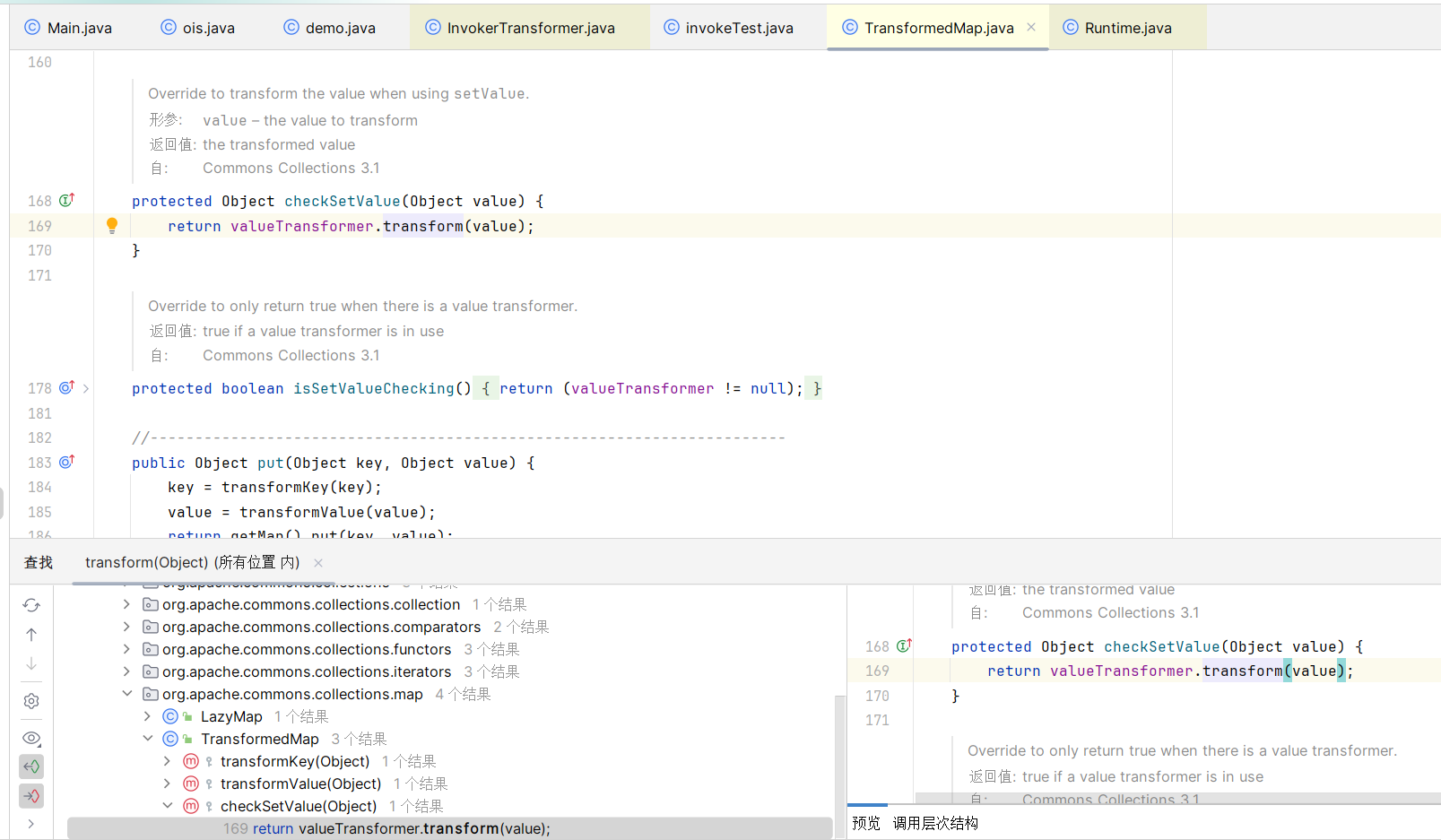The image size is (1441, 840).
Task: Click isSetValueChecking method name
Action: [374, 388]
